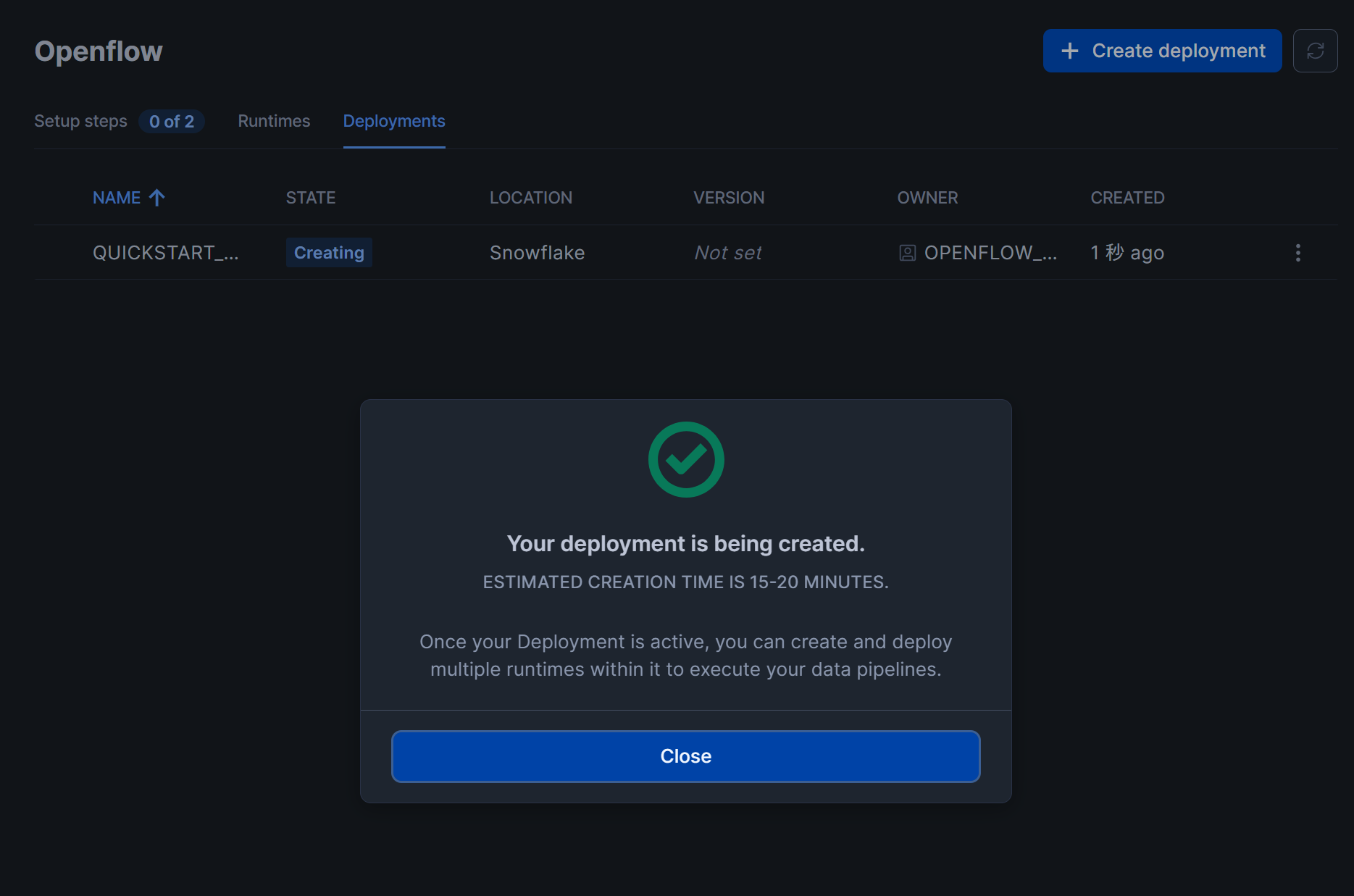Click the owner role icon

point(907,253)
